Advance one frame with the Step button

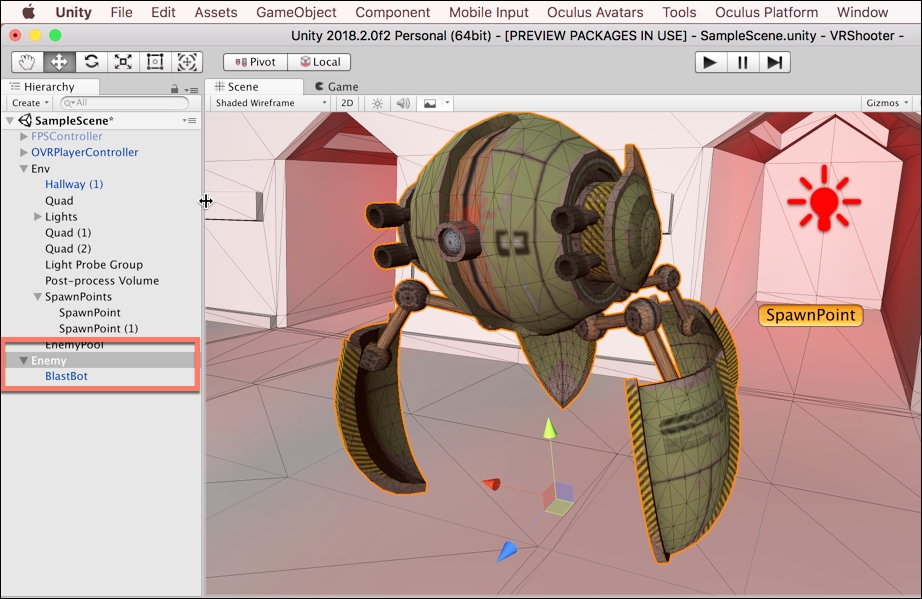tap(774, 62)
